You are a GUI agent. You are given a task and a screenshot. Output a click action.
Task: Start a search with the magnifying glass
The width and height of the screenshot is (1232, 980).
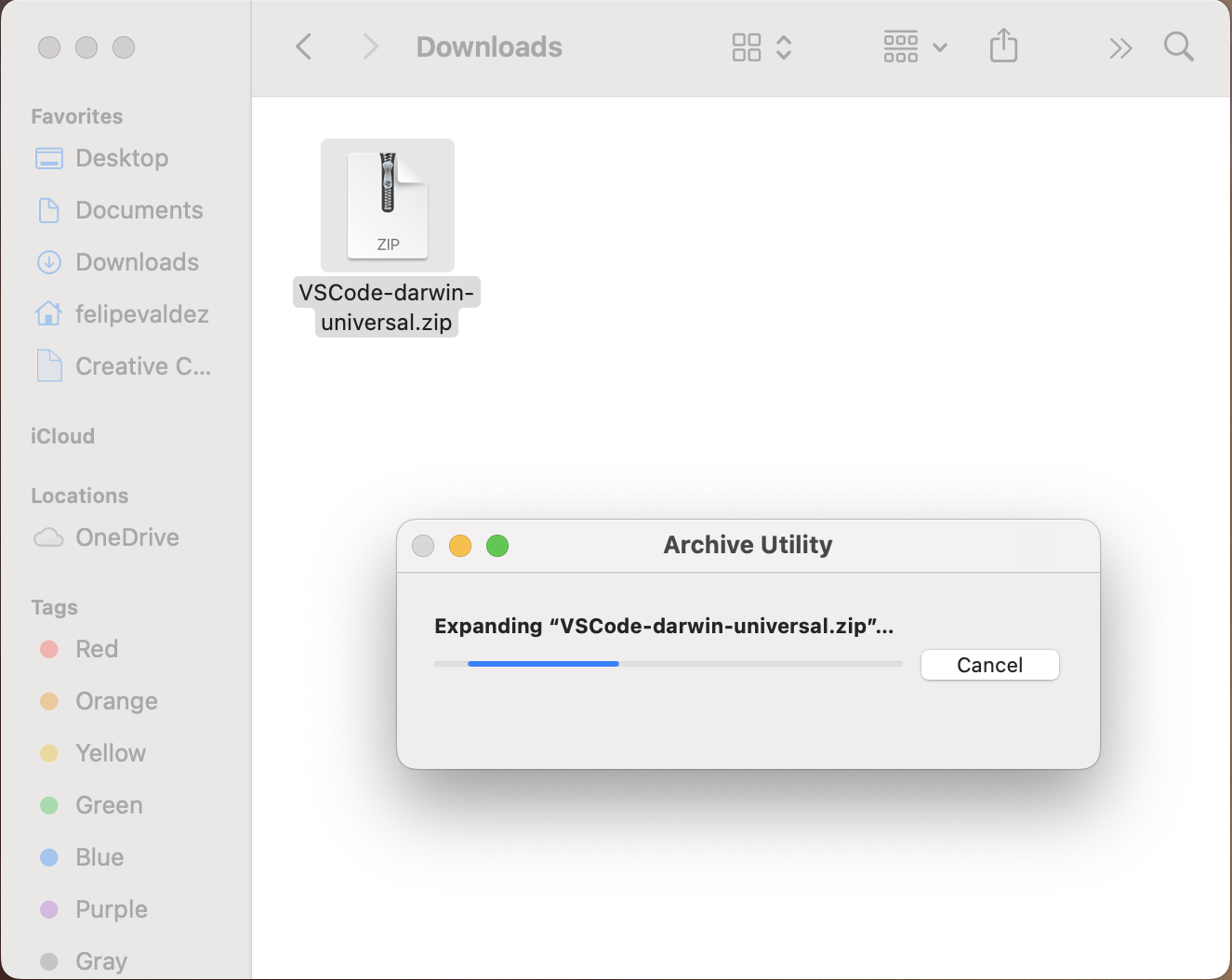[1178, 46]
